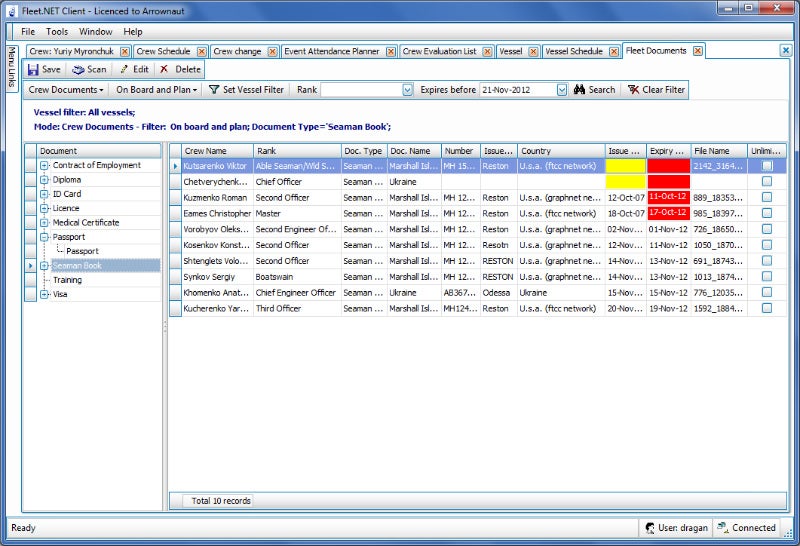Image resolution: width=800 pixels, height=546 pixels.
Task: Click red expiry cell for Eames Christopher
Action: point(667,213)
